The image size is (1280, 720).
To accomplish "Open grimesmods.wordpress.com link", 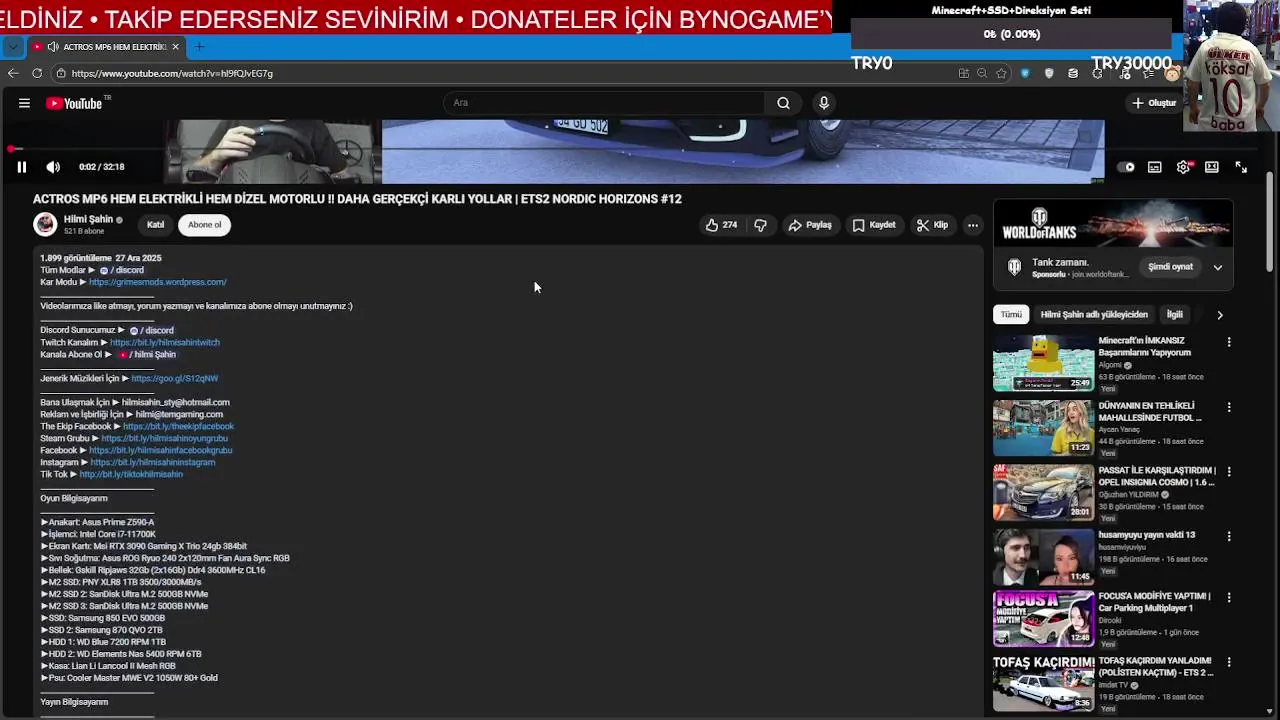I will (158, 282).
